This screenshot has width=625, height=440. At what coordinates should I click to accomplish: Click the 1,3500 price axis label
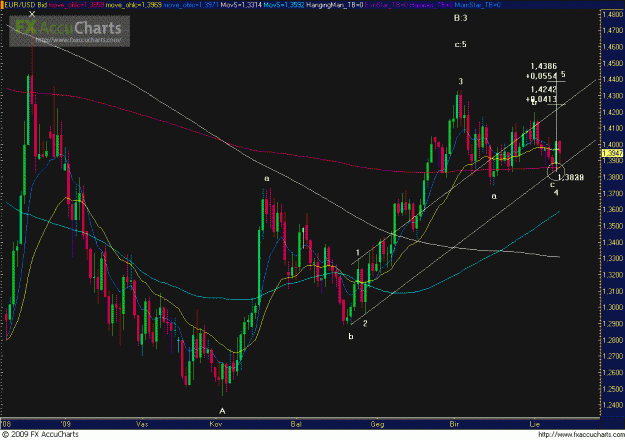tap(613, 226)
